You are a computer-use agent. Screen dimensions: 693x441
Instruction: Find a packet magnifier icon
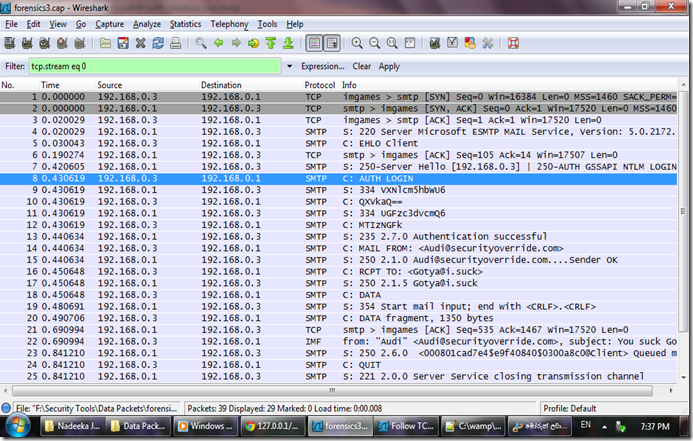coord(201,43)
